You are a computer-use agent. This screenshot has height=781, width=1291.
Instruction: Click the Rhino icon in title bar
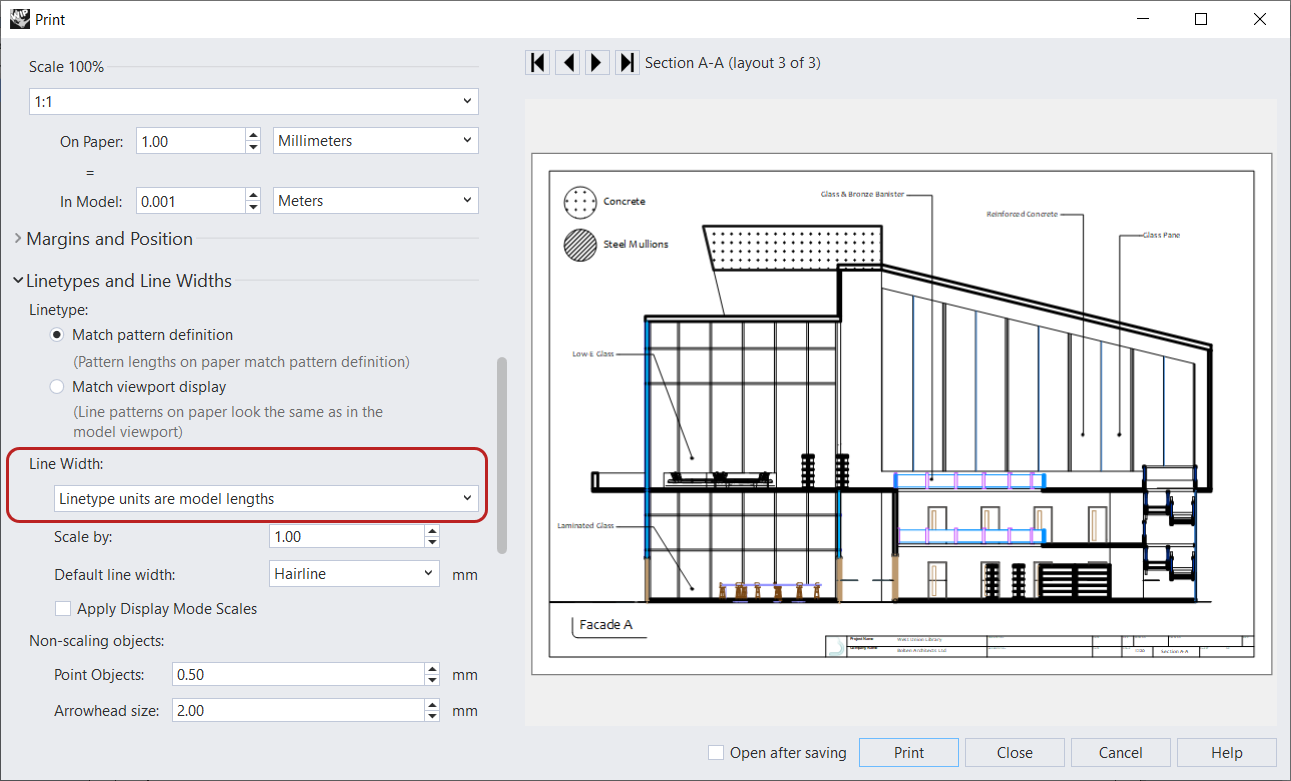pos(19,19)
